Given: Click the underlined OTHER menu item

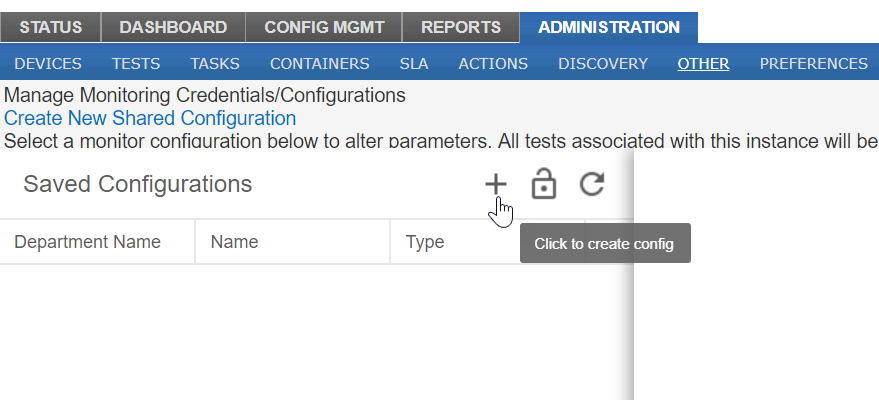Looking at the screenshot, I should click(x=703, y=64).
